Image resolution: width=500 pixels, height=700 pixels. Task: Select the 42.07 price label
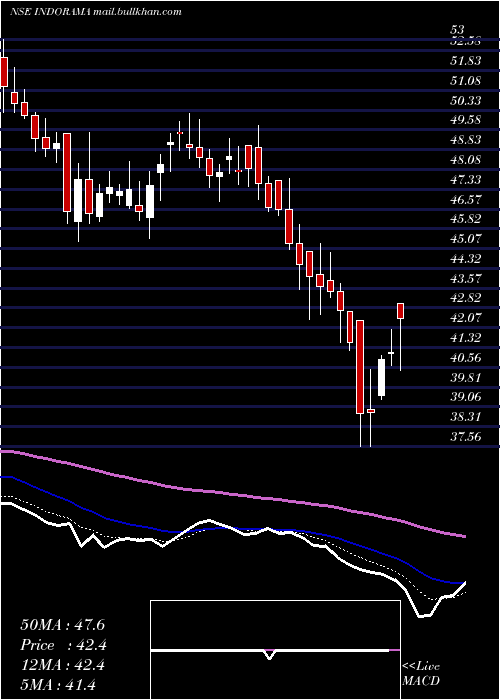point(466,317)
